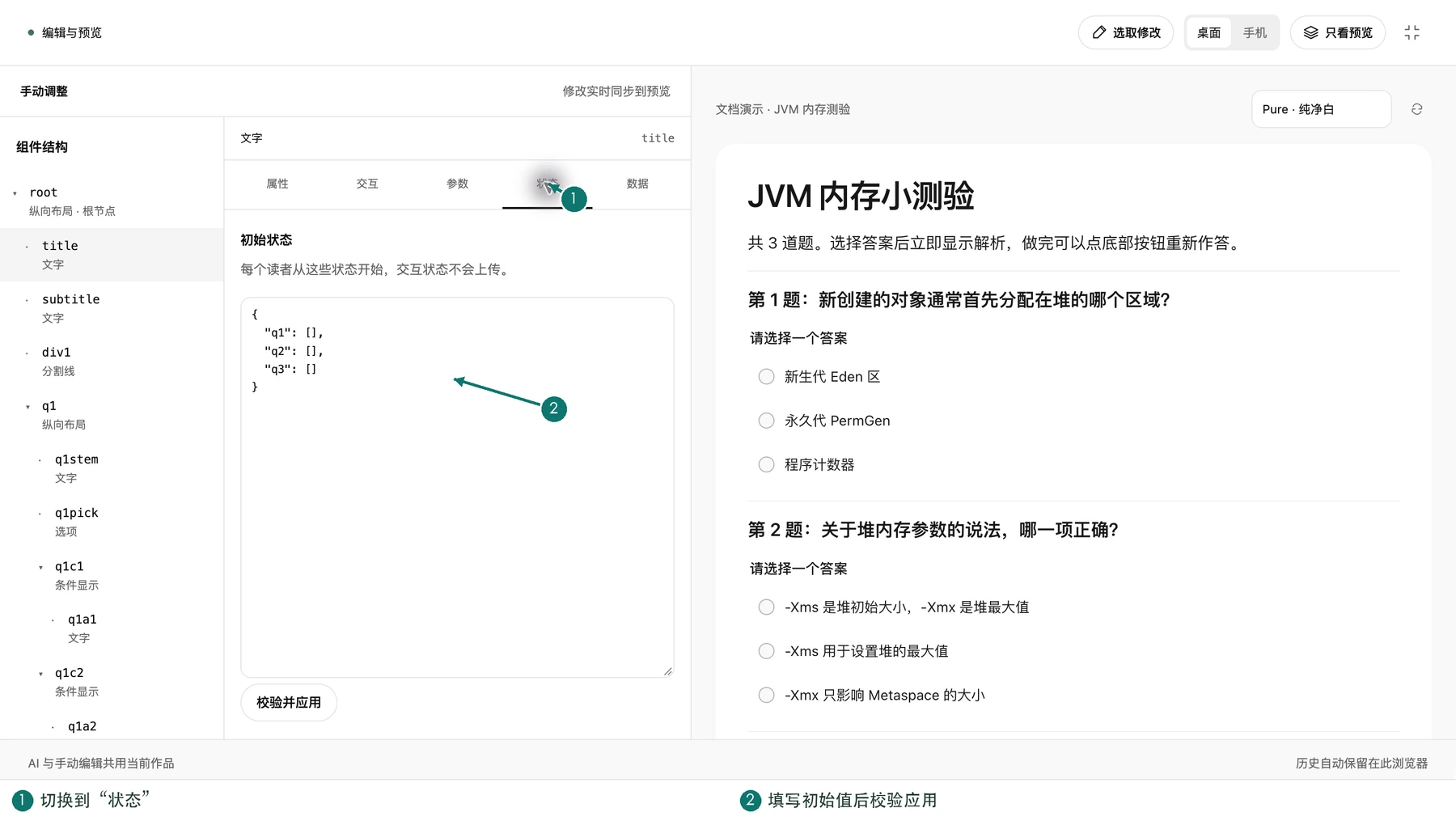Select the div1 分割线 tree item

tap(112, 362)
